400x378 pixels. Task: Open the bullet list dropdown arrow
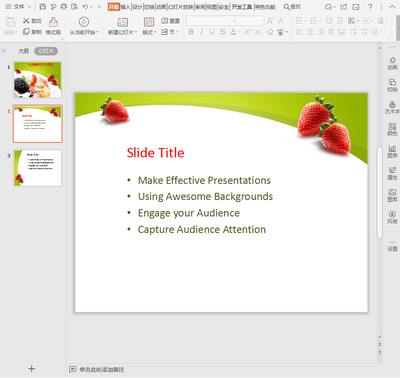[x=305, y=21]
